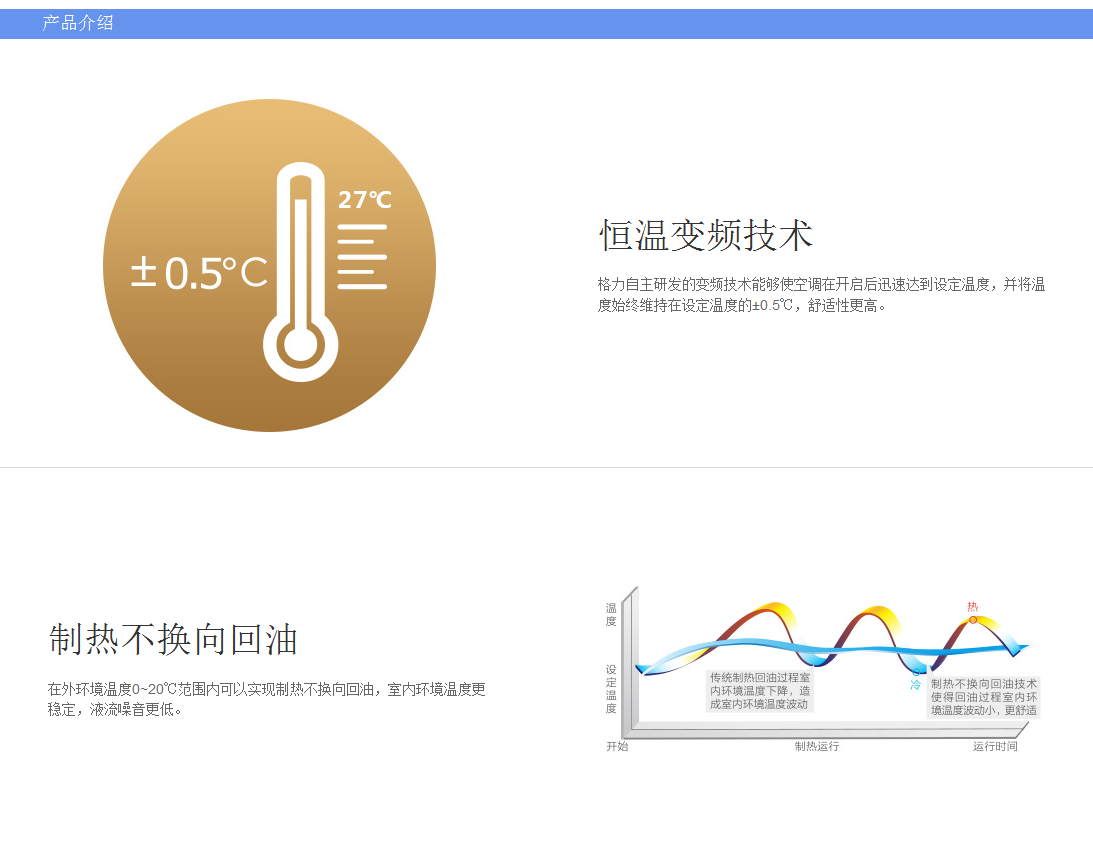The height and width of the screenshot is (850, 1093).
Task: Click the paragraph starting with 格力自主研发
Action: [x=821, y=295]
